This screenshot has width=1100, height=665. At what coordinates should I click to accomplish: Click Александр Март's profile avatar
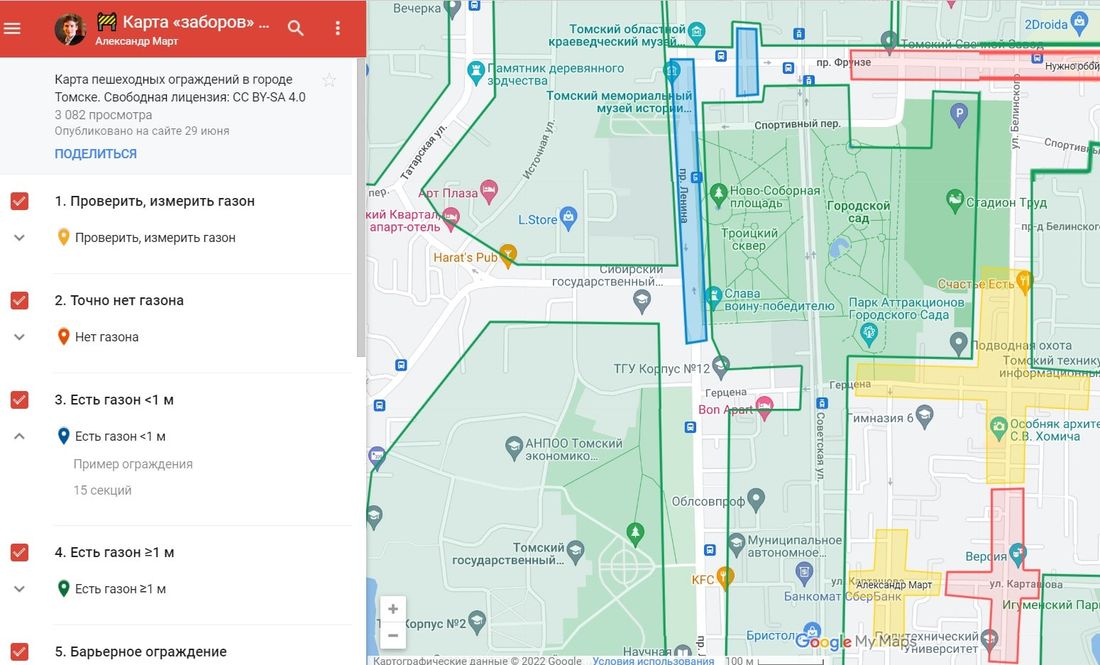[69, 29]
